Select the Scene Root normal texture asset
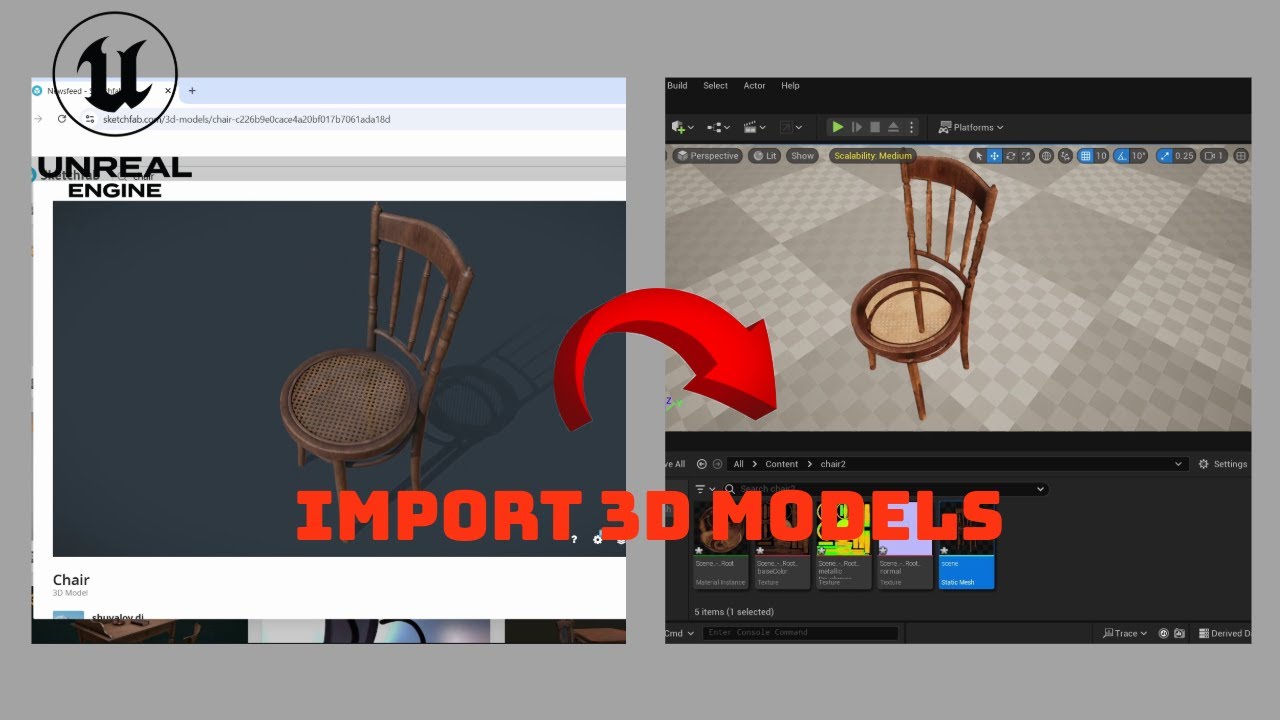 [905, 545]
